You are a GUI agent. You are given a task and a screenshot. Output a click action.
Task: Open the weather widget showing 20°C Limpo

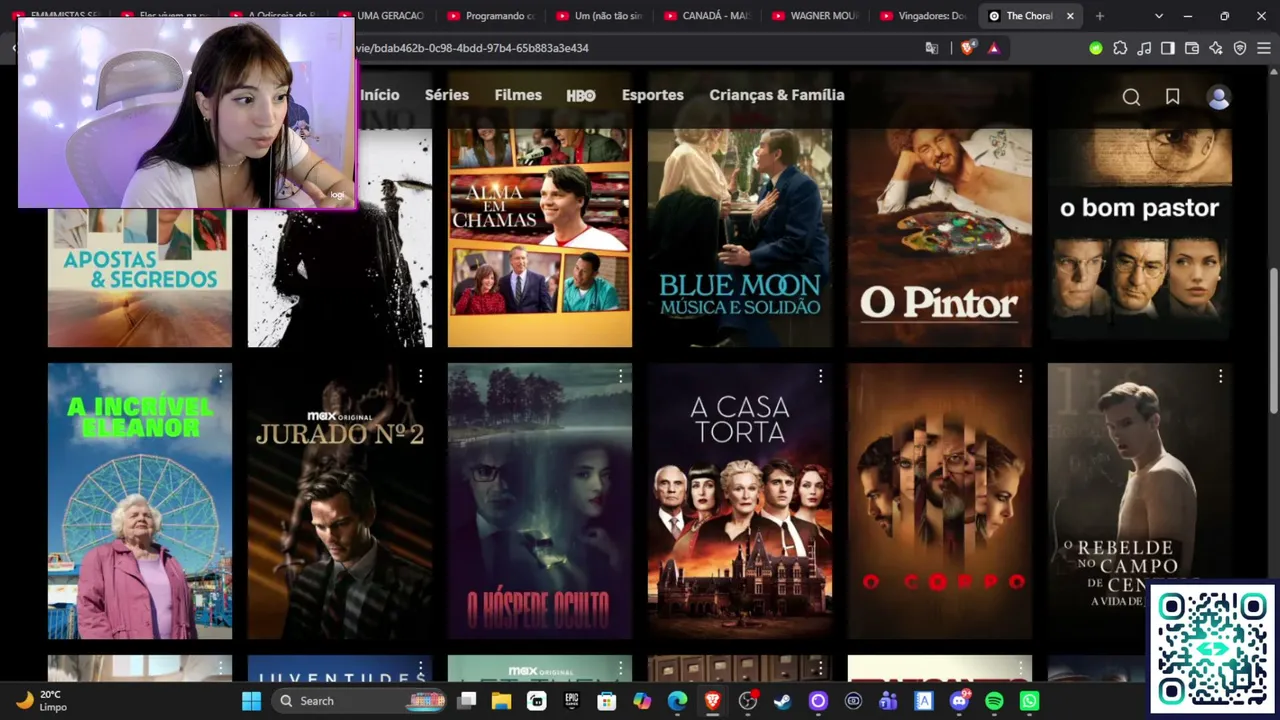click(42, 701)
